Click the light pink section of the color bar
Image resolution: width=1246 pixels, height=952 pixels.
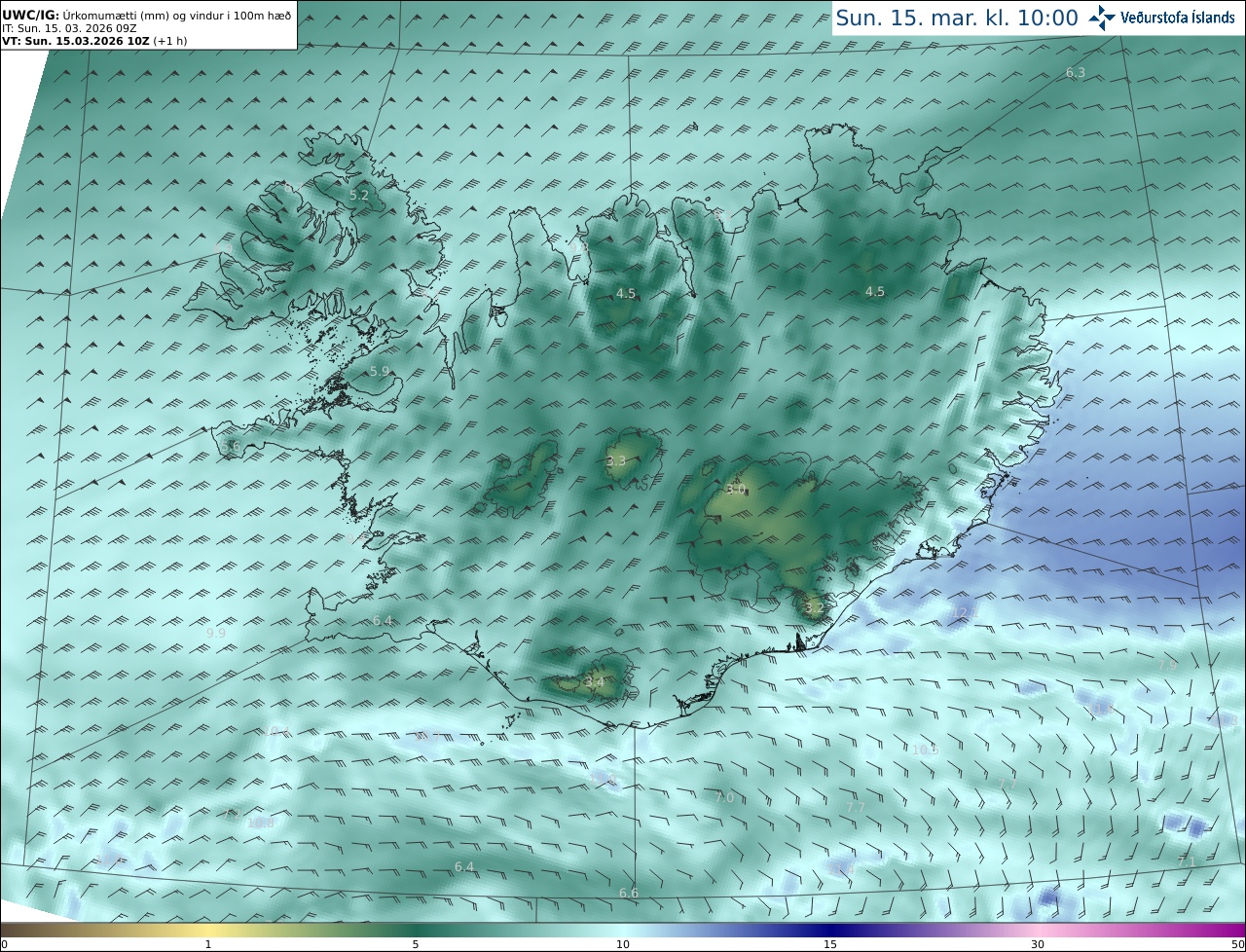click(x=1038, y=930)
